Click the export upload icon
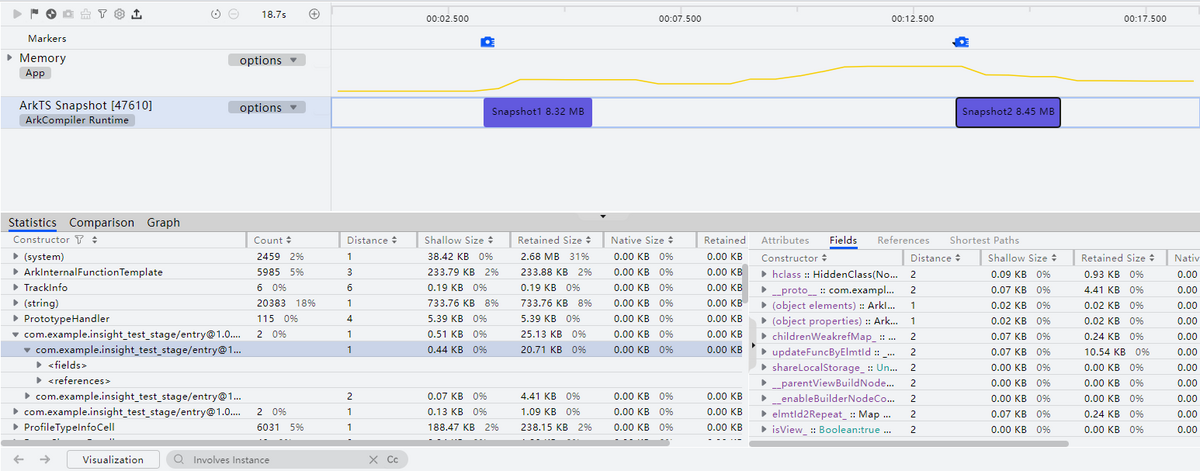 [x=136, y=15]
